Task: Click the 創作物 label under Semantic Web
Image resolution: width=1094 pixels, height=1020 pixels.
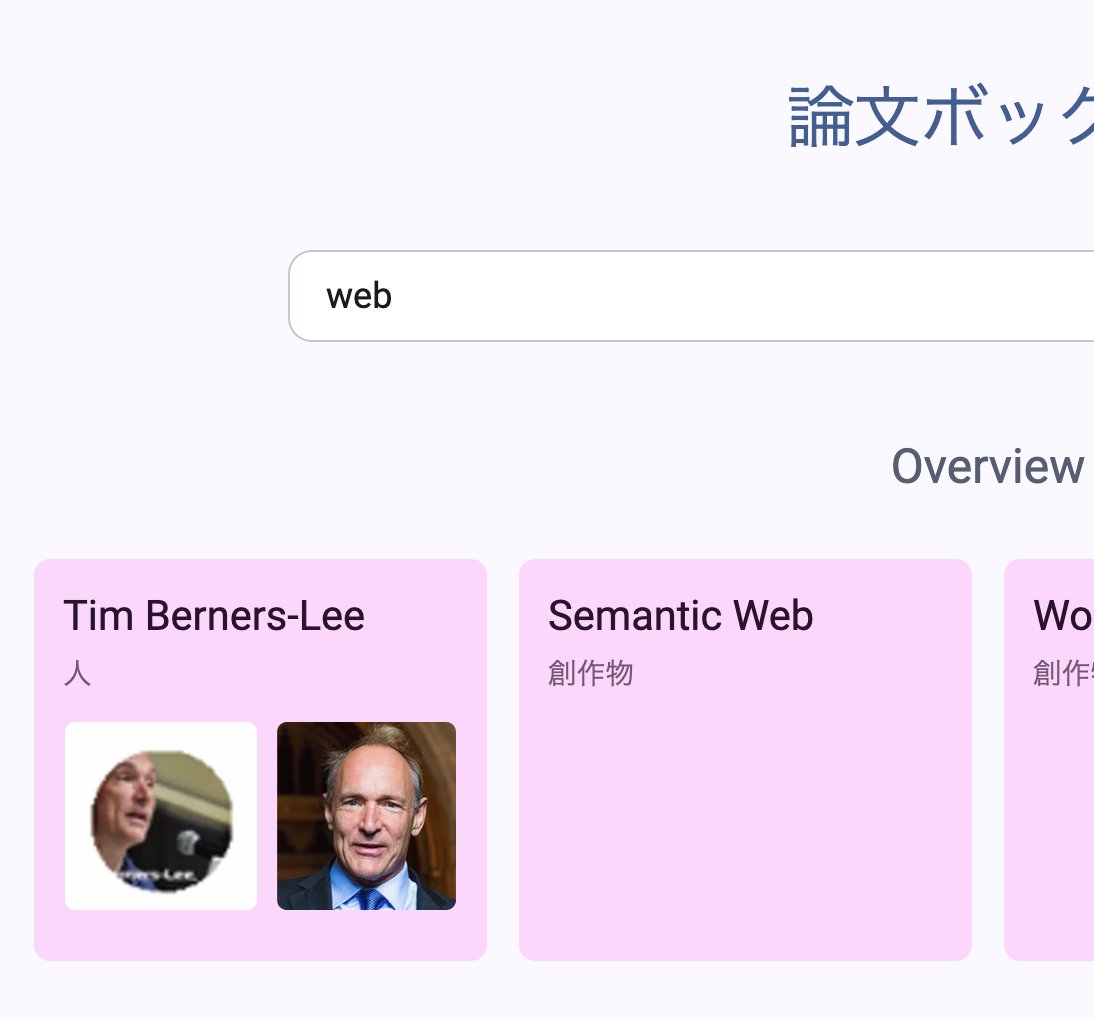Action: tap(590, 673)
